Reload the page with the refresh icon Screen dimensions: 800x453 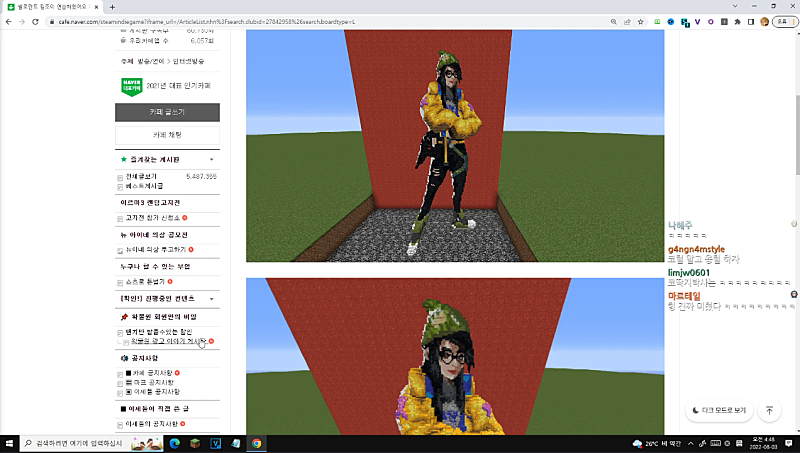tap(35, 22)
